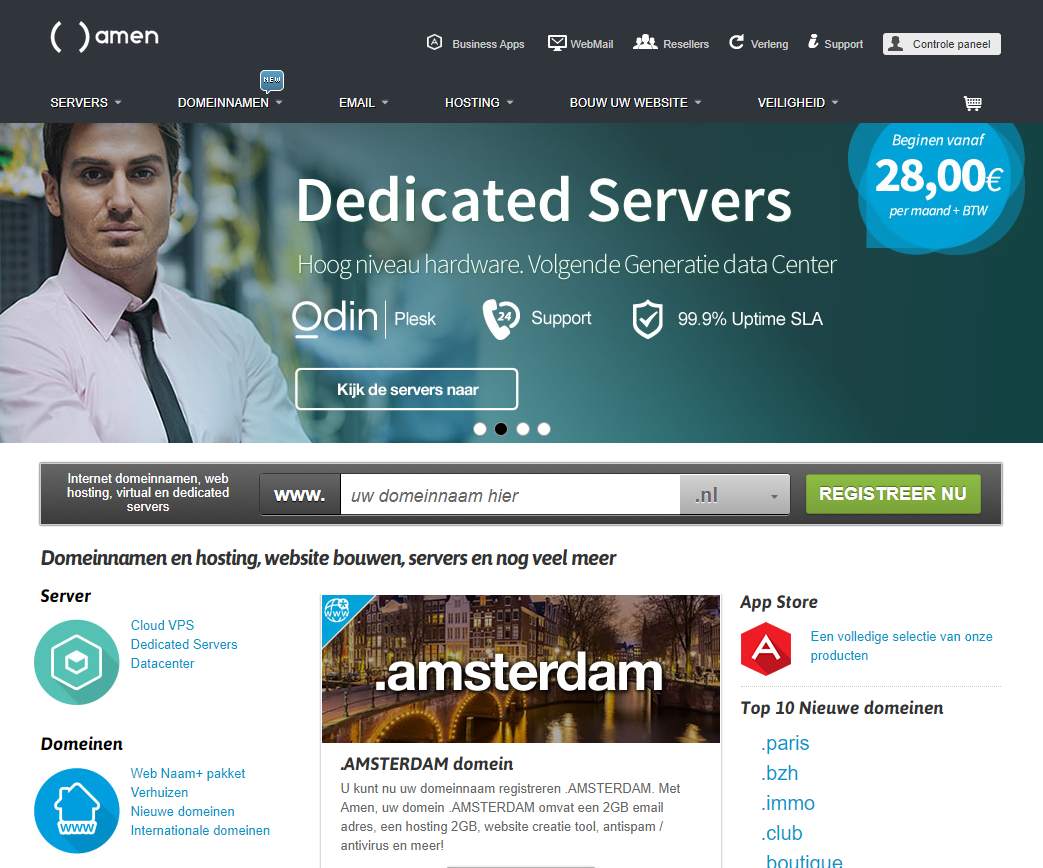Click the Support info icon
Viewport: 1043px width, 868px height.
813,42
